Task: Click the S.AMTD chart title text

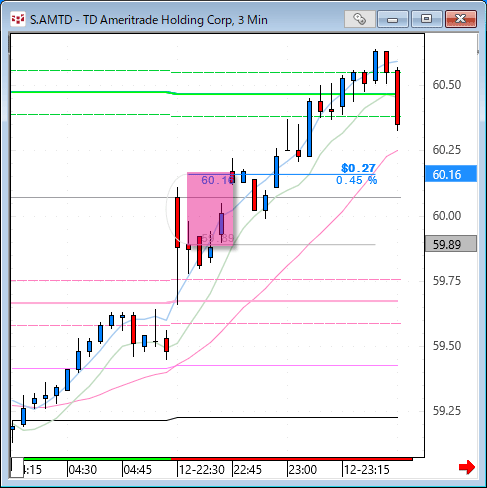Action: (x=149, y=20)
